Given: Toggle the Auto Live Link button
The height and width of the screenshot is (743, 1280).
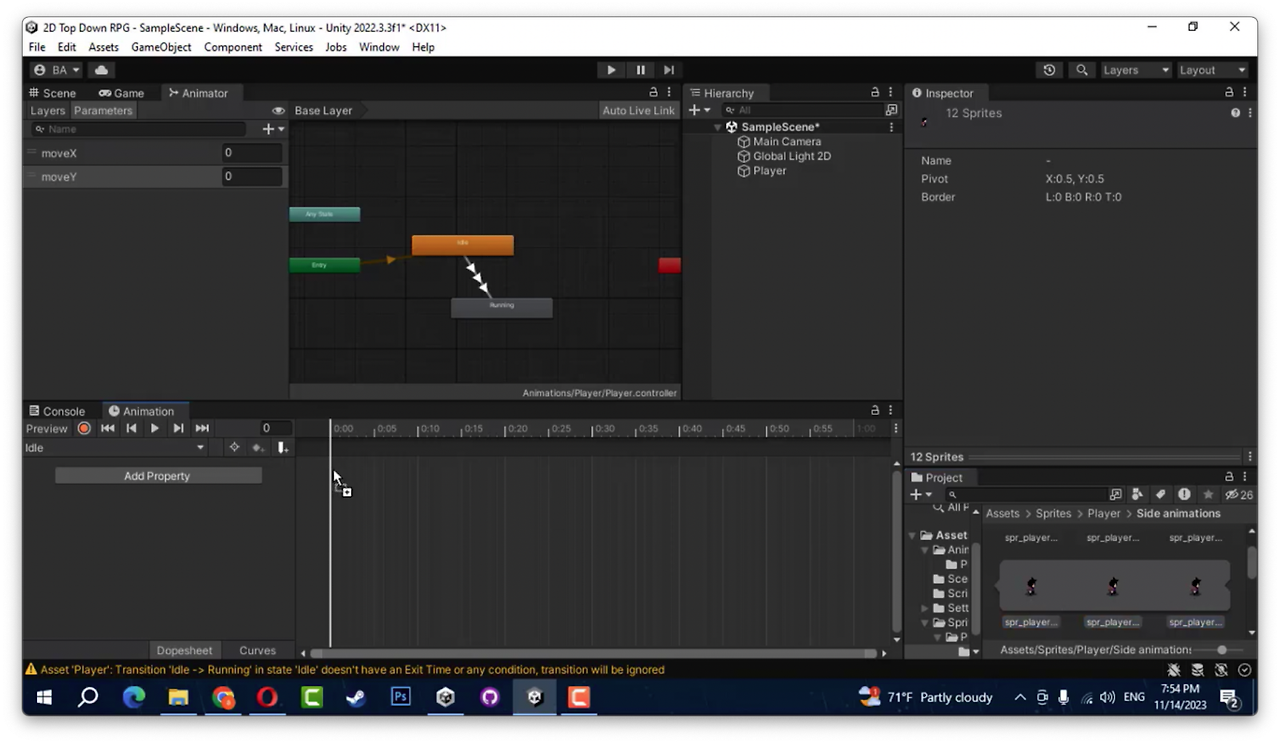Looking at the screenshot, I should [x=638, y=111].
